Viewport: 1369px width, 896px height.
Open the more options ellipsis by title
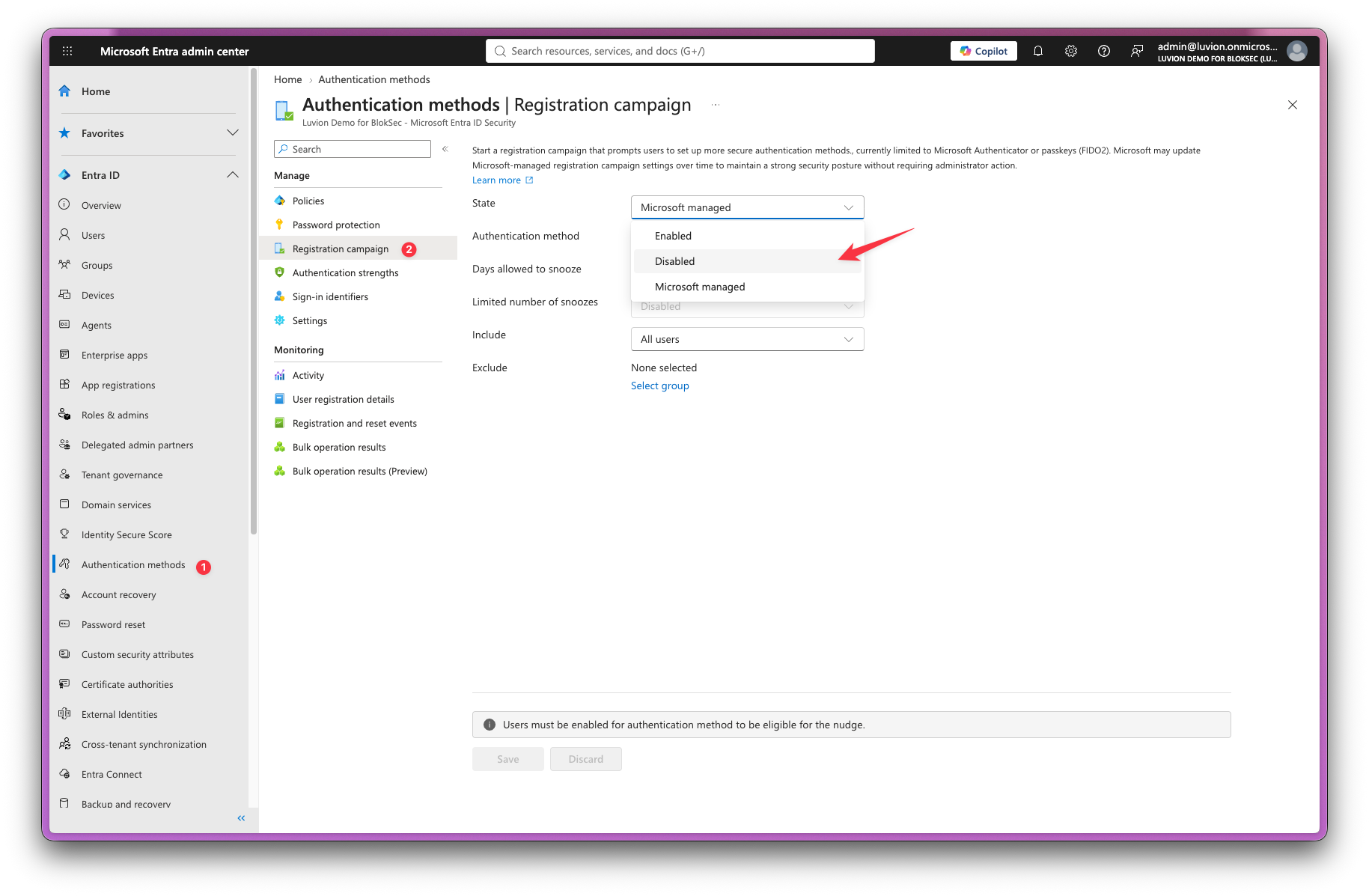[x=716, y=105]
